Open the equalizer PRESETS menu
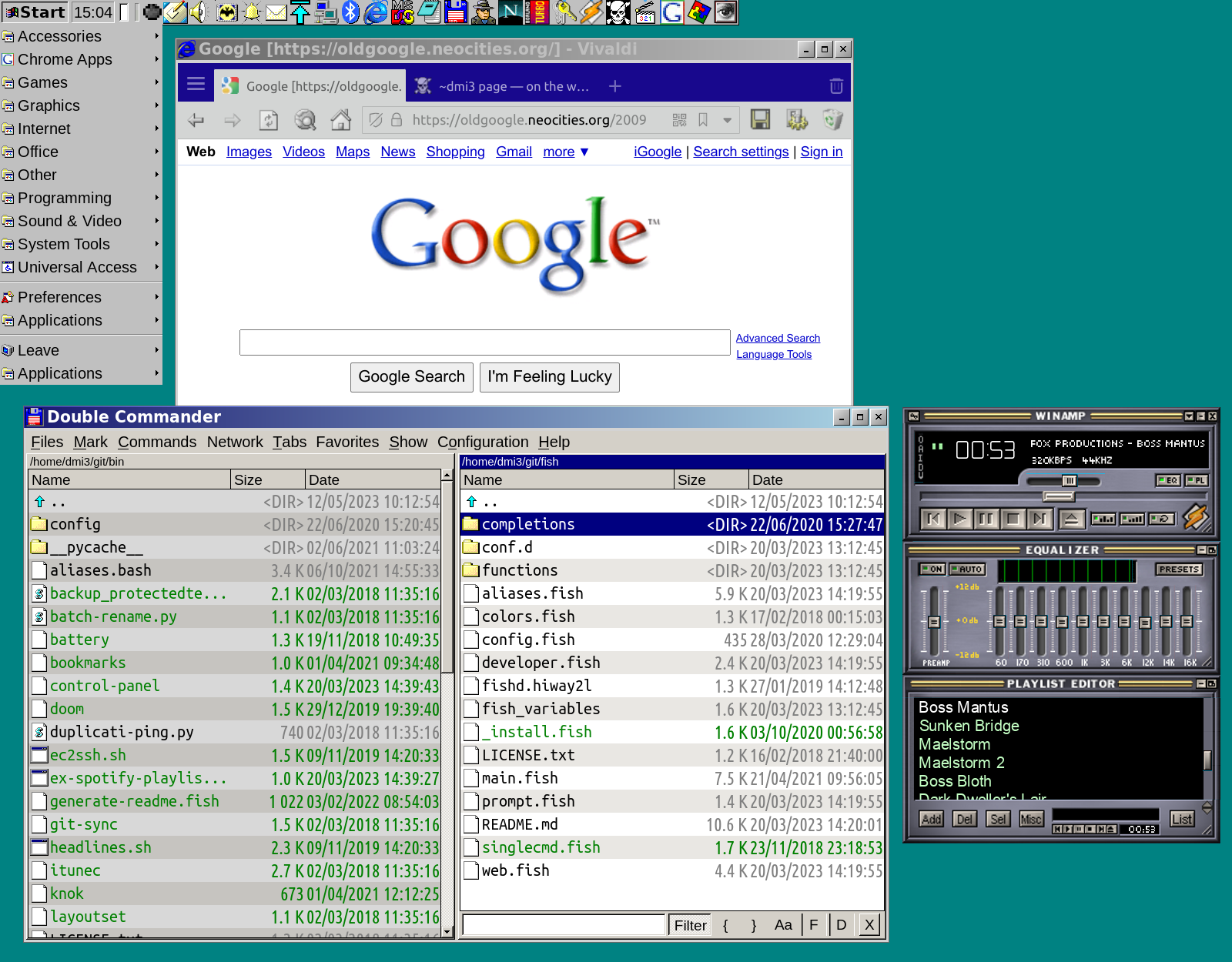1232x962 pixels. pos(1179,570)
